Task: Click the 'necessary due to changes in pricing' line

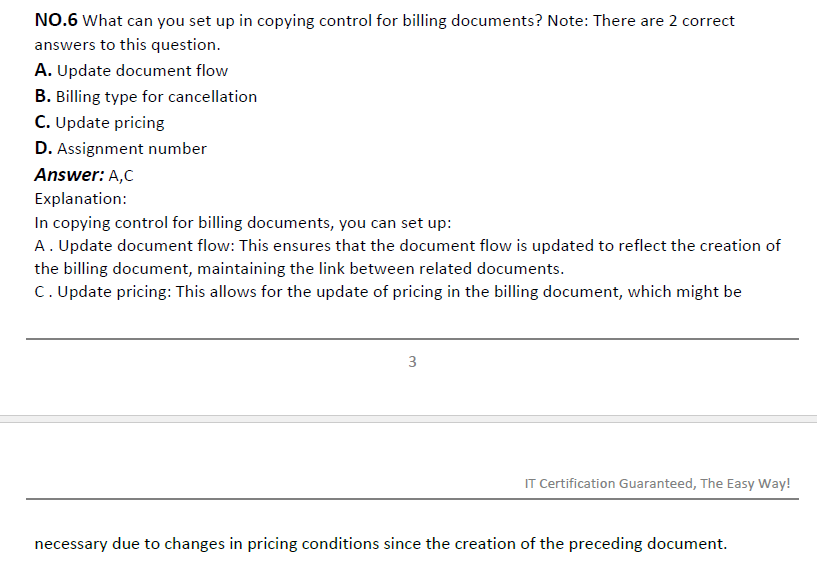Action: (x=381, y=544)
